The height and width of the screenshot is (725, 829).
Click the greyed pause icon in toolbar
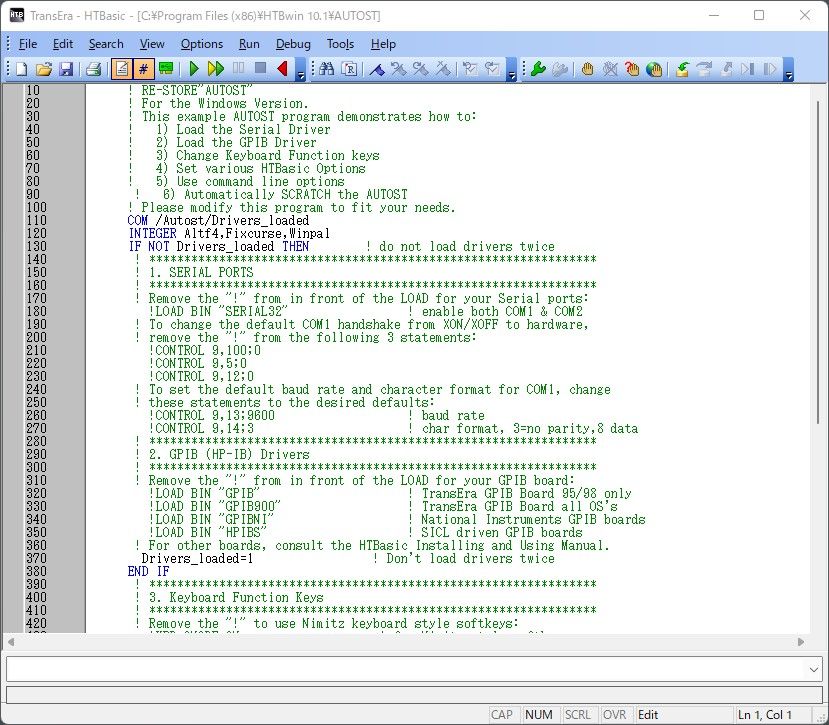[238, 68]
